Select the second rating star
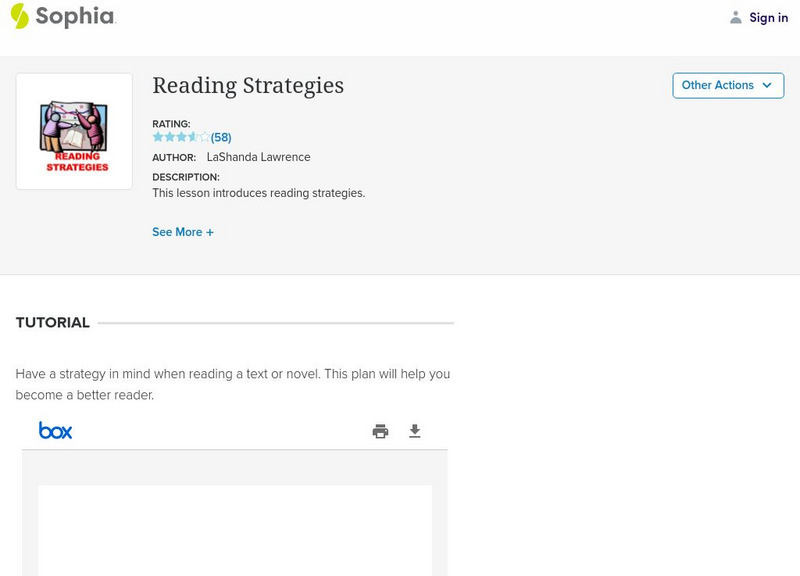800x576 pixels. (169, 137)
